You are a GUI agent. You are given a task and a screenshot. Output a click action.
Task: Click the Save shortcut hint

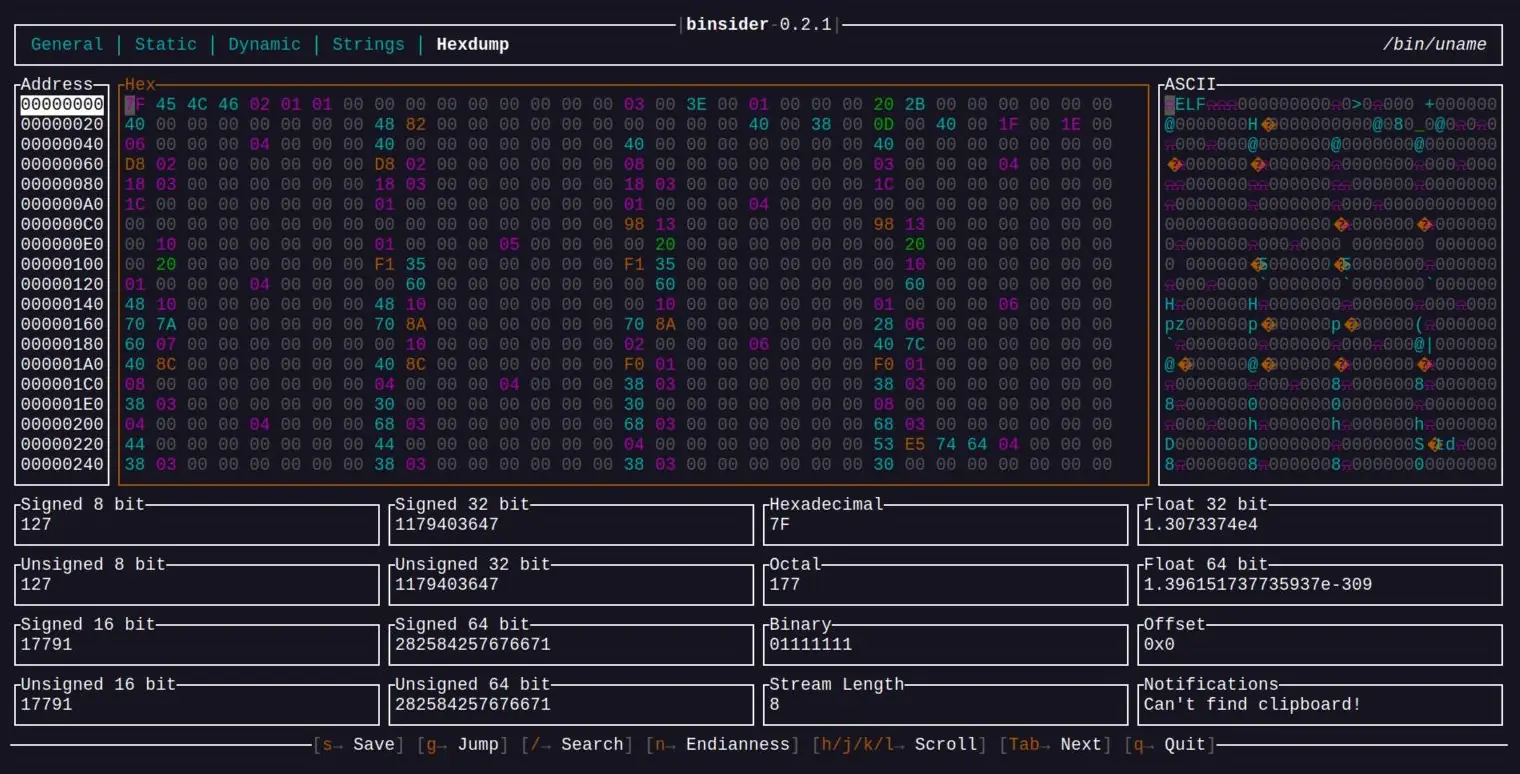(358, 744)
